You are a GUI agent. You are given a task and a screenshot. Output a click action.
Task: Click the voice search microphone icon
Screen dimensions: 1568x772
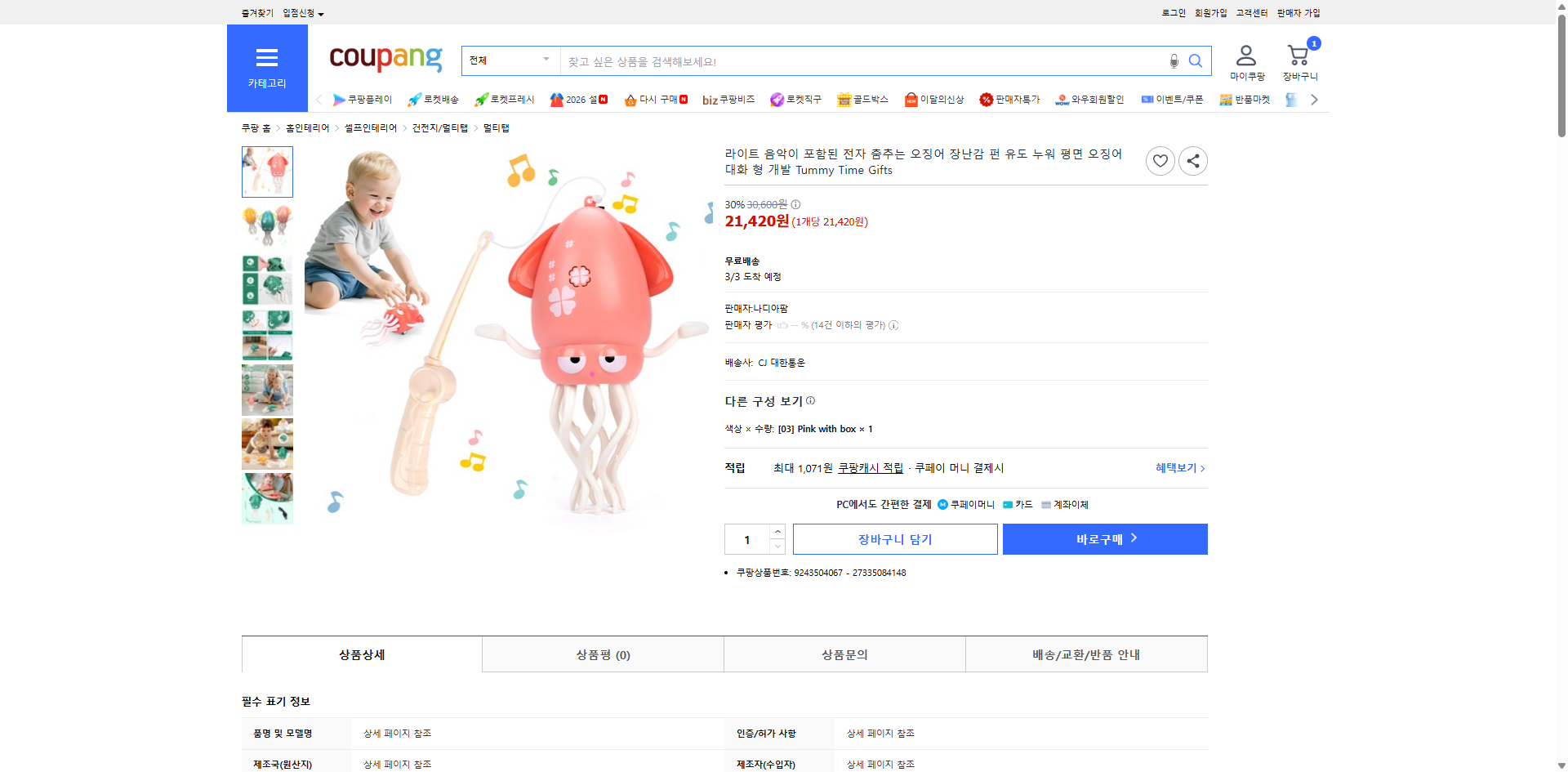coord(1174,60)
